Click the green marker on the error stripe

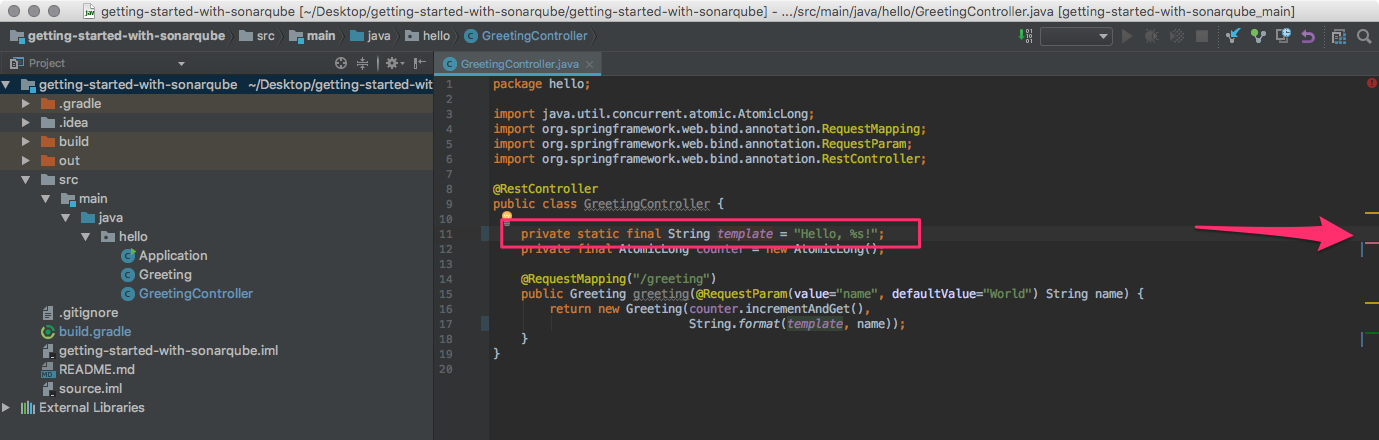(x=1371, y=331)
